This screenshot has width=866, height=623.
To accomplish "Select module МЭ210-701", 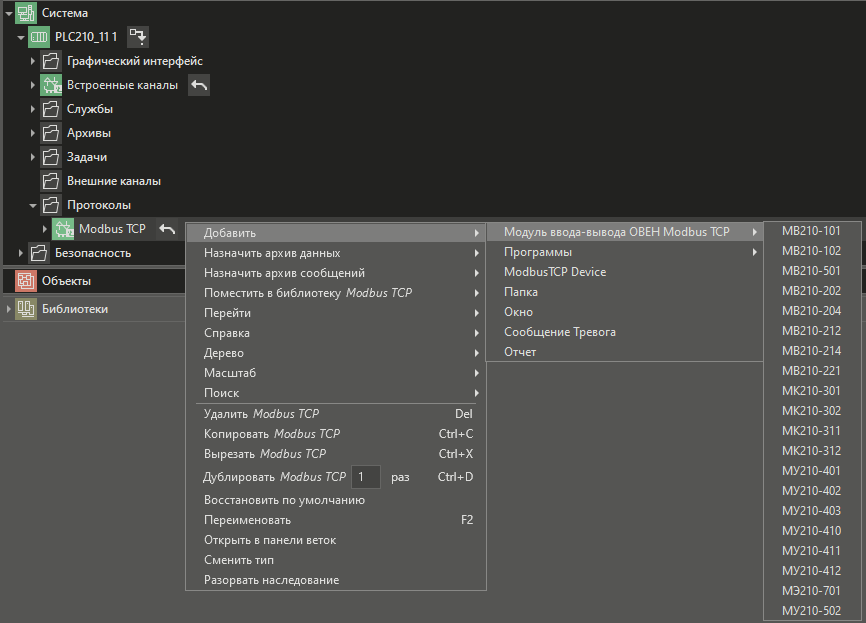I will click(812, 591).
